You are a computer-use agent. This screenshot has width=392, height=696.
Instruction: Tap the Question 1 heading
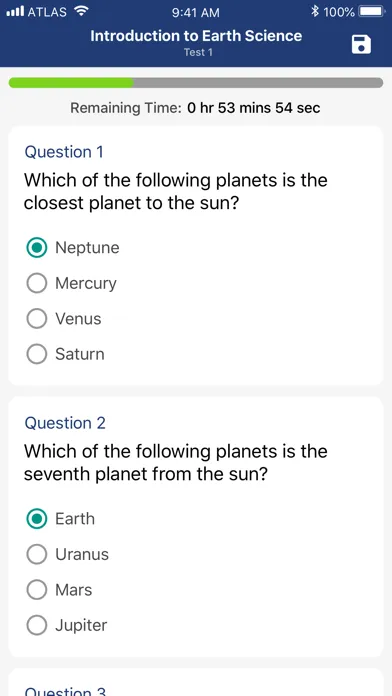click(64, 152)
